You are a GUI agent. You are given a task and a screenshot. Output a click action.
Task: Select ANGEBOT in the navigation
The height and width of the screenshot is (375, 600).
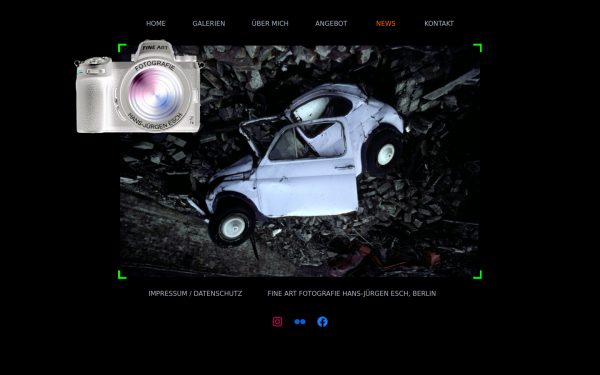pos(331,24)
